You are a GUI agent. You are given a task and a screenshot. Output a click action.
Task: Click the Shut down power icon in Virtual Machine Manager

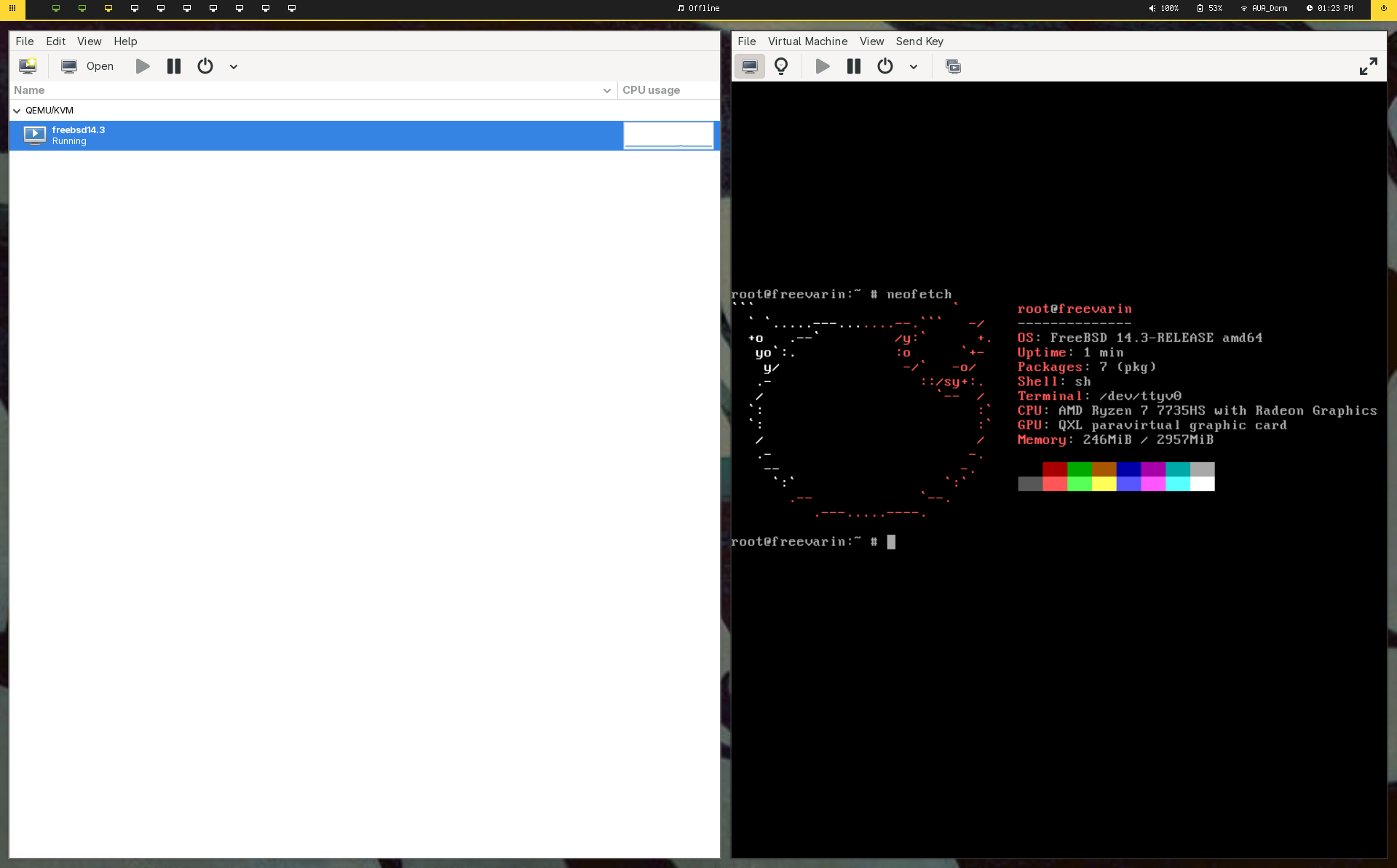(x=205, y=66)
